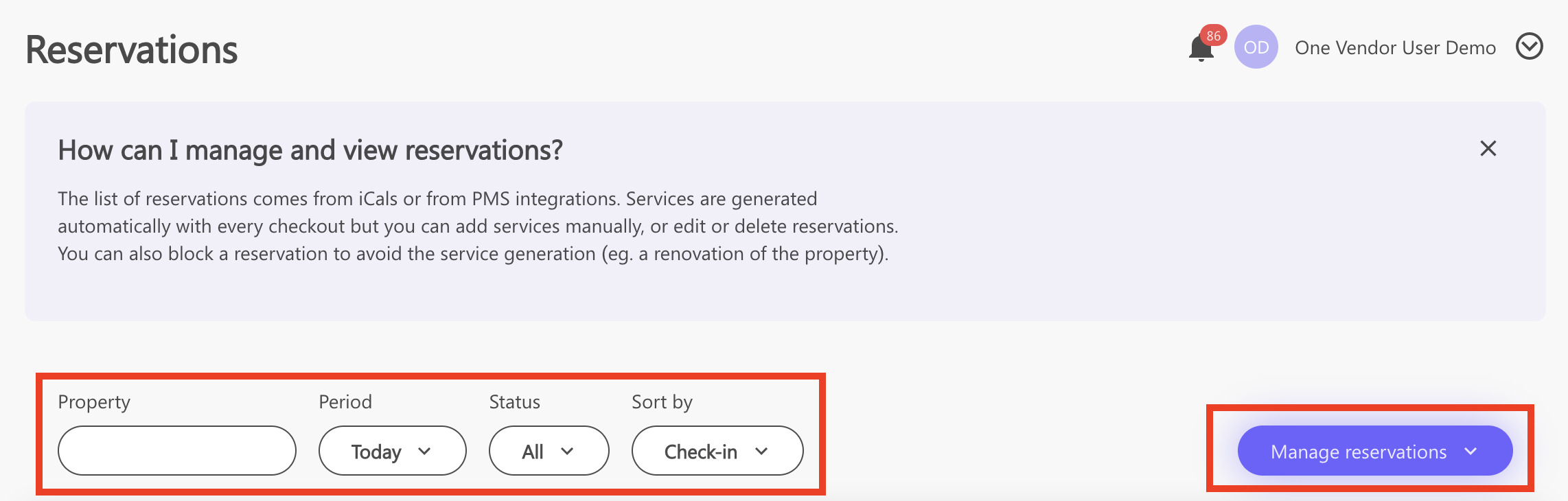
Task: Click the 'How can I manage and view reservations?' heading
Action: click(x=310, y=150)
